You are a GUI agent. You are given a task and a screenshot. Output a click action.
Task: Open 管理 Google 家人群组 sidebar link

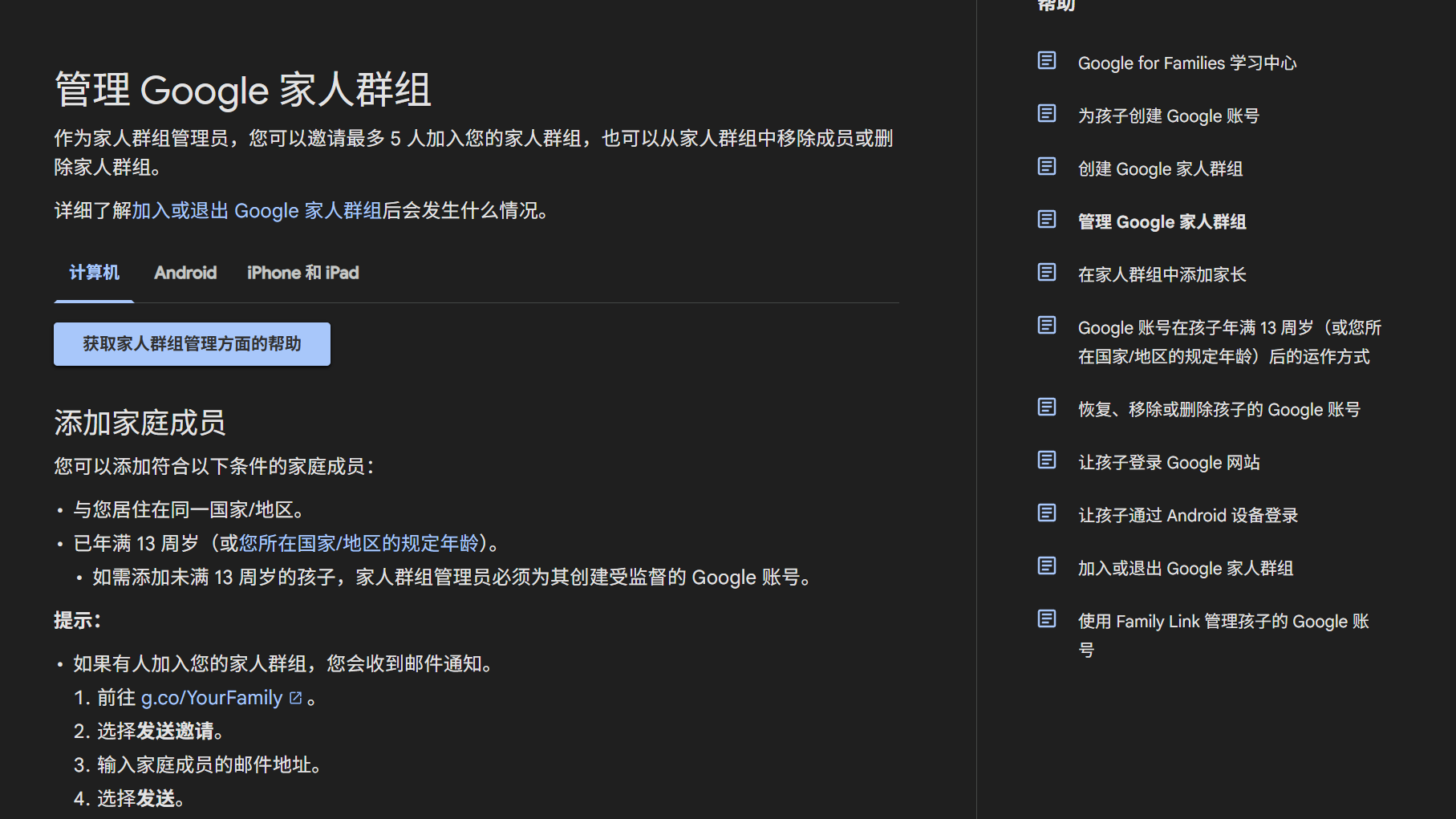click(1162, 222)
